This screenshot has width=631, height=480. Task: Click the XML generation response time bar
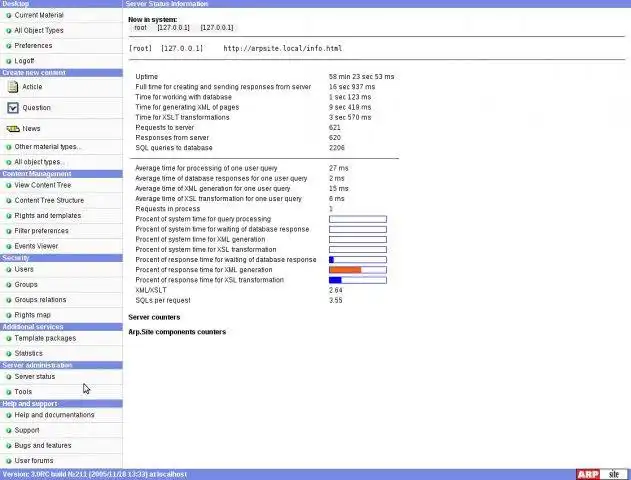point(358,270)
